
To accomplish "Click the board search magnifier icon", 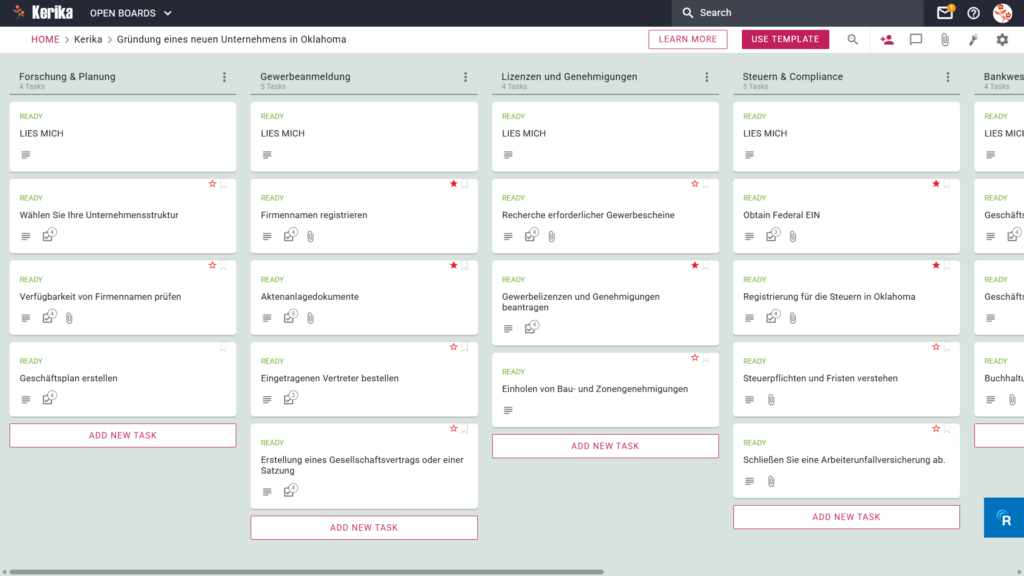I will coord(852,40).
